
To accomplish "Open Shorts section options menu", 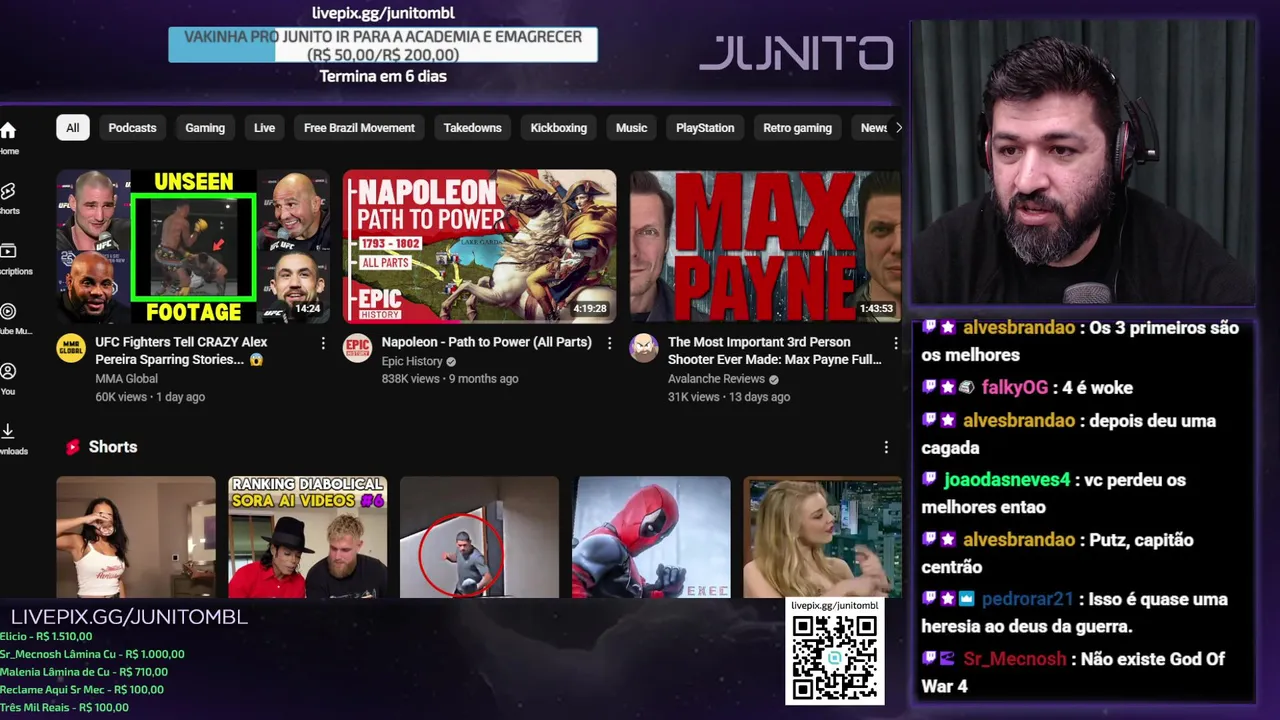I will (886, 447).
